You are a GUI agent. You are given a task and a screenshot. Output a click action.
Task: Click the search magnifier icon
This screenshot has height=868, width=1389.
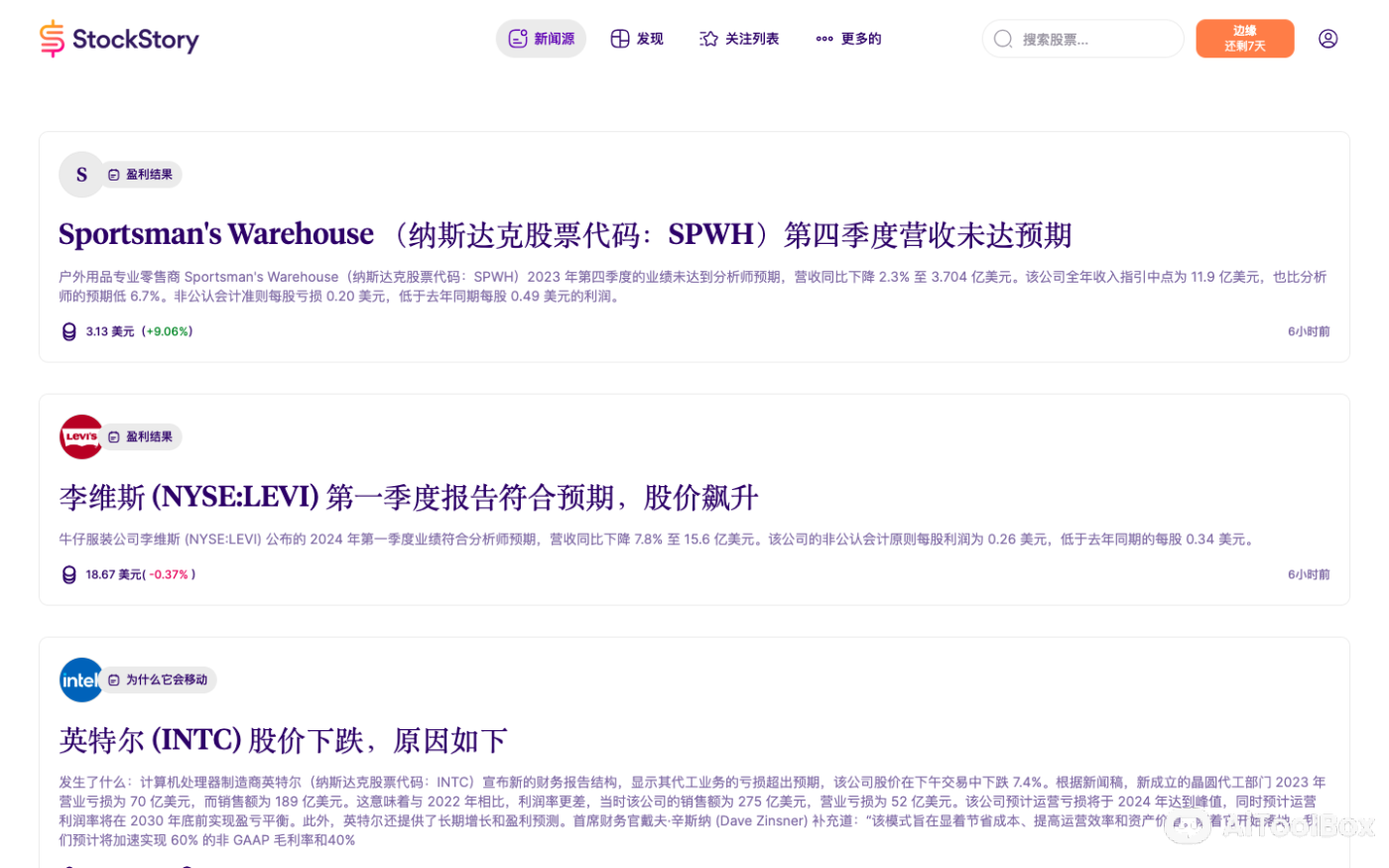[x=1005, y=38]
